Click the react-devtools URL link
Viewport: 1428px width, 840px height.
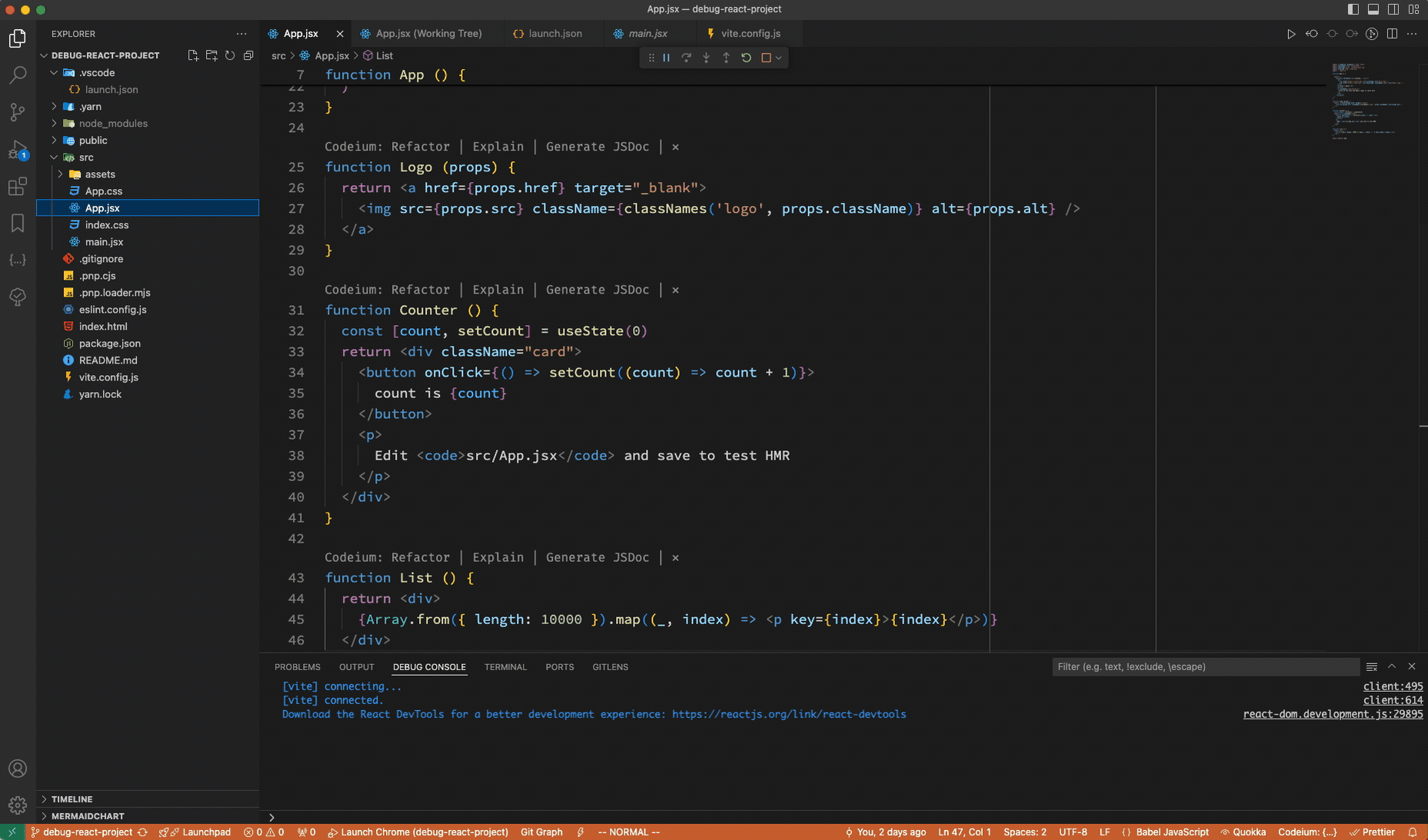pyautogui.click(x=788, y=714)
